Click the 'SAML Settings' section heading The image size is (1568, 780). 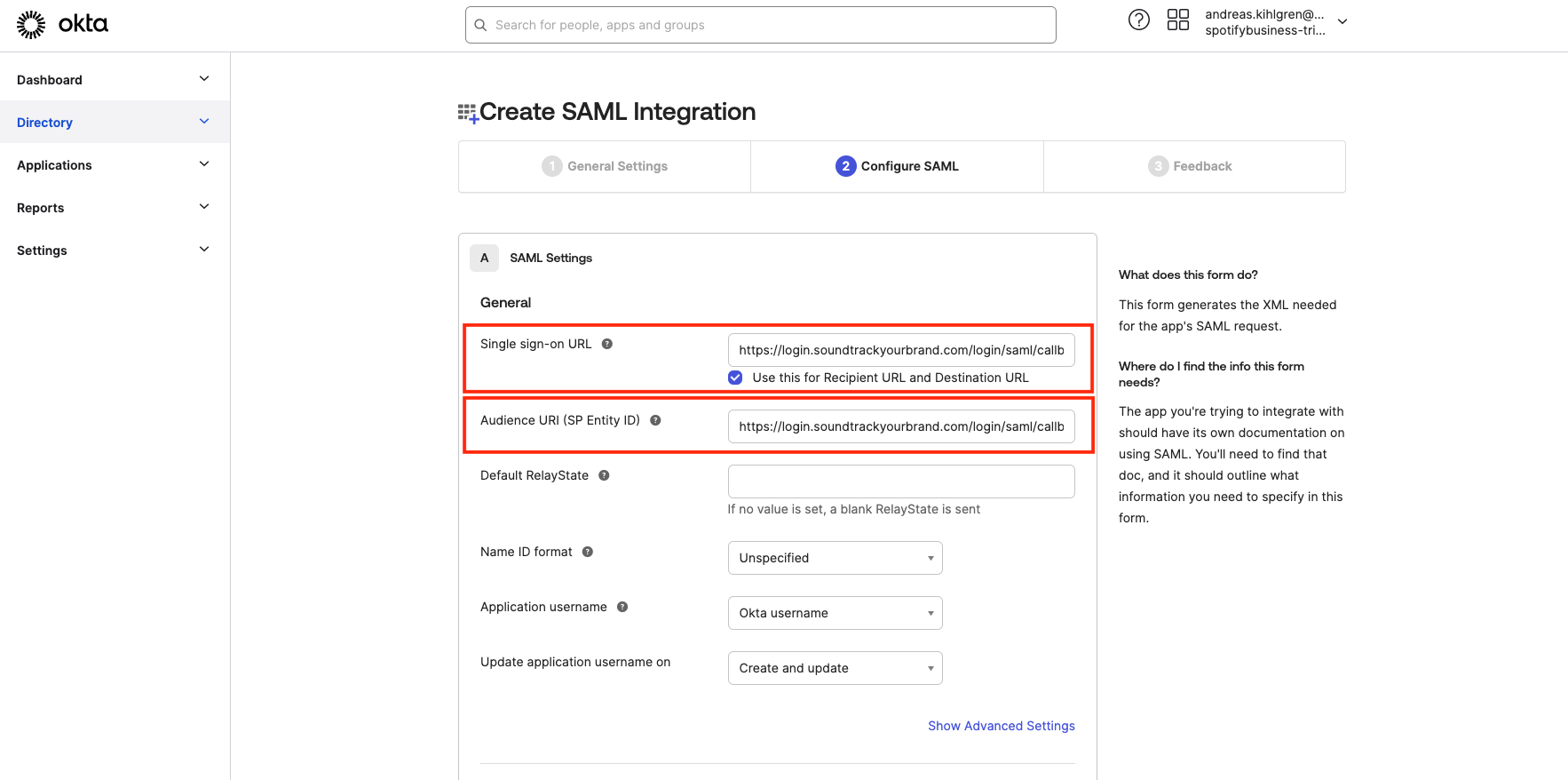coord(550,258)
